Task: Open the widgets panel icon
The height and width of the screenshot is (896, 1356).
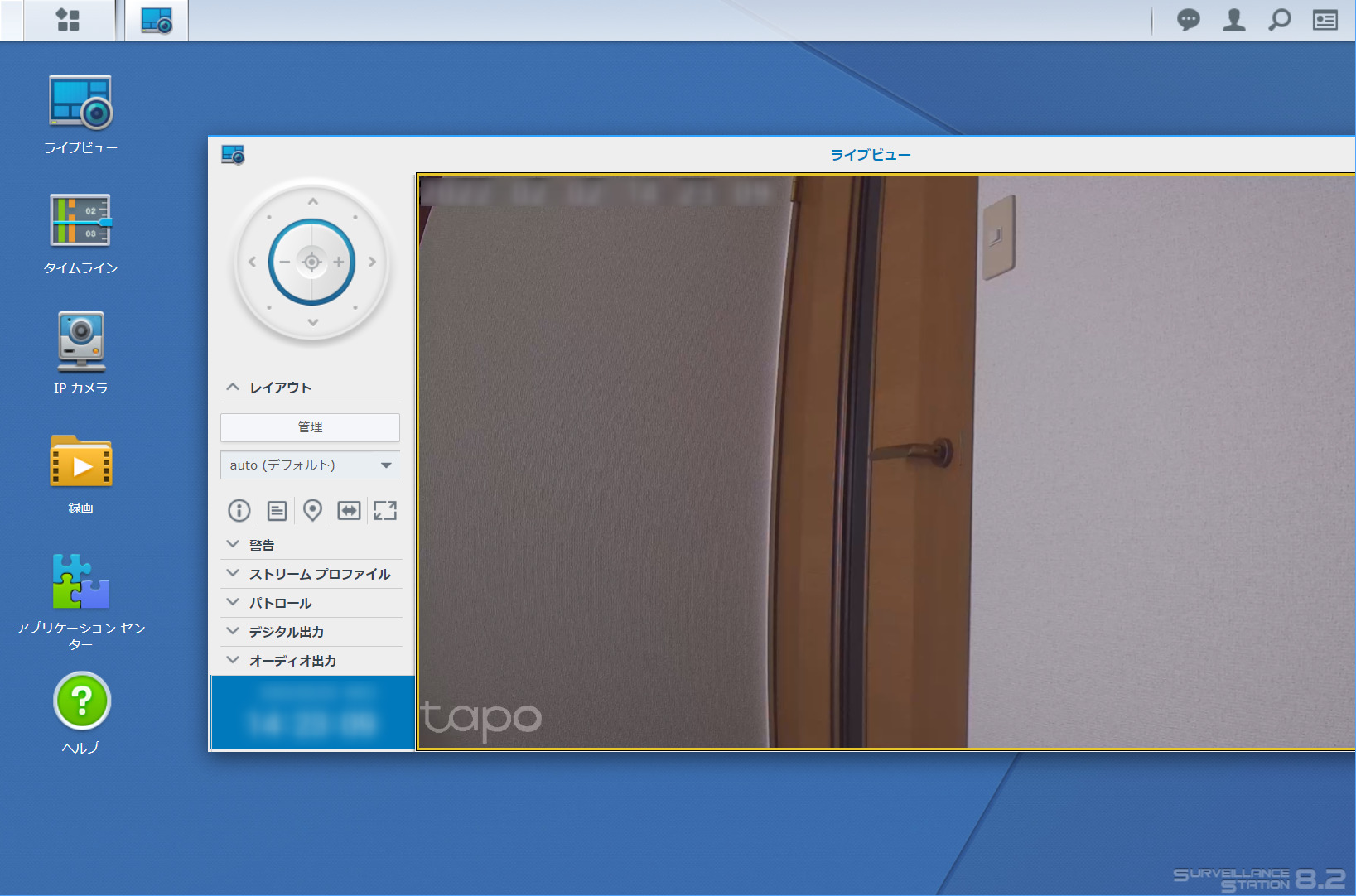Action: click(x=1325, y=20)
